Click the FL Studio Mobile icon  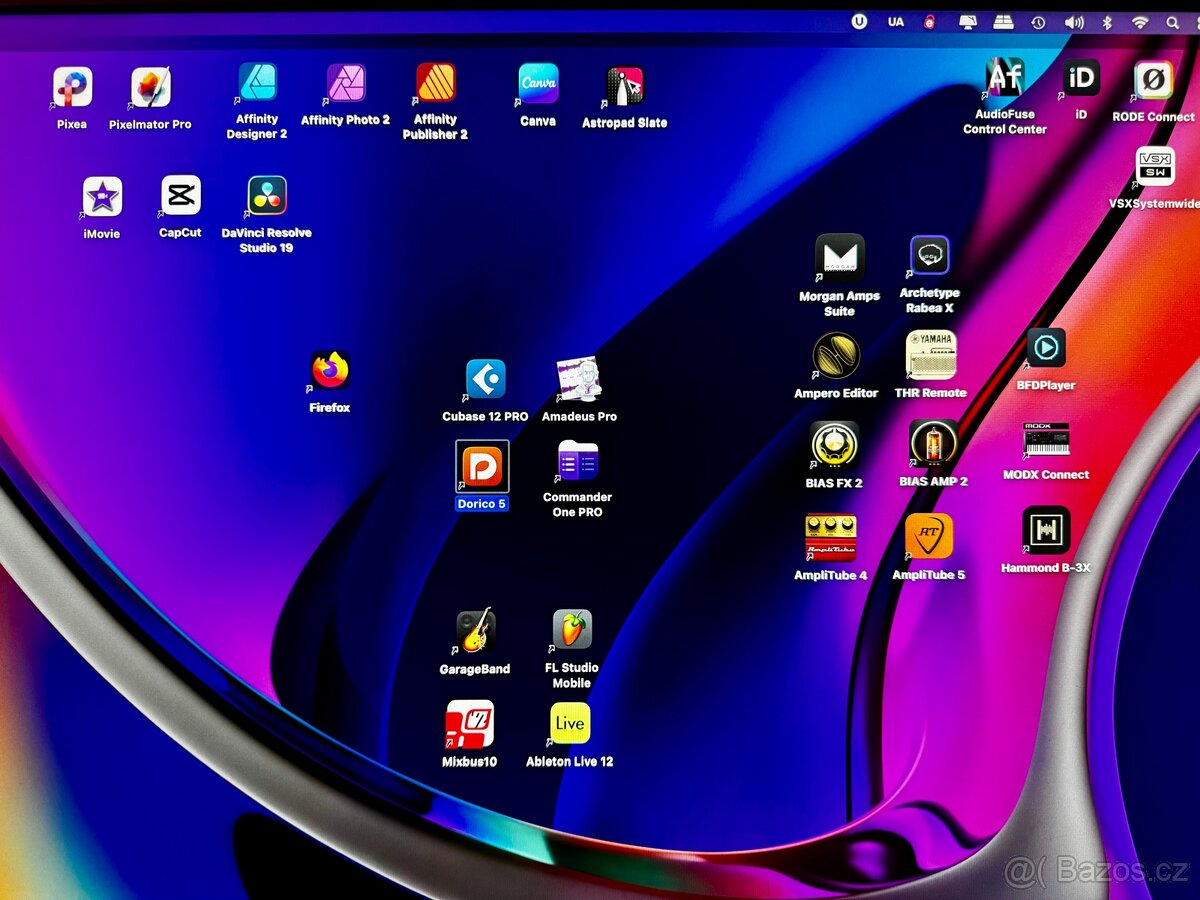[573, 630]
